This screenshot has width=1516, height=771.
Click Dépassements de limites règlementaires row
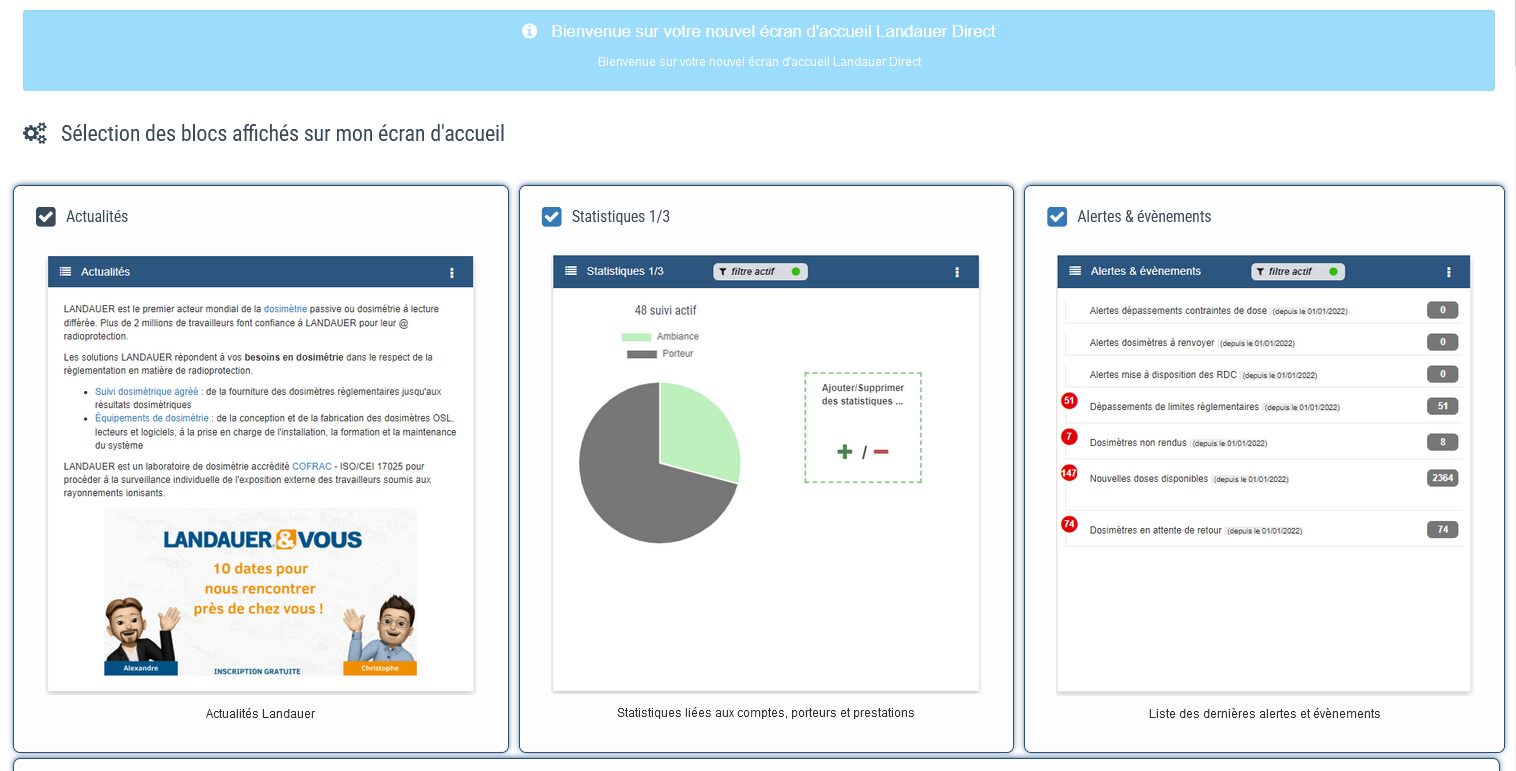1263,407
